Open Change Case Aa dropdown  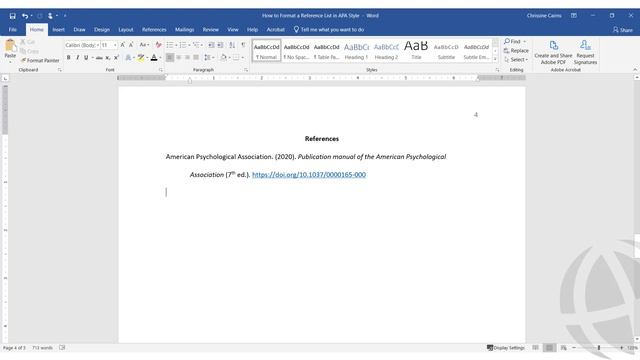144,45
